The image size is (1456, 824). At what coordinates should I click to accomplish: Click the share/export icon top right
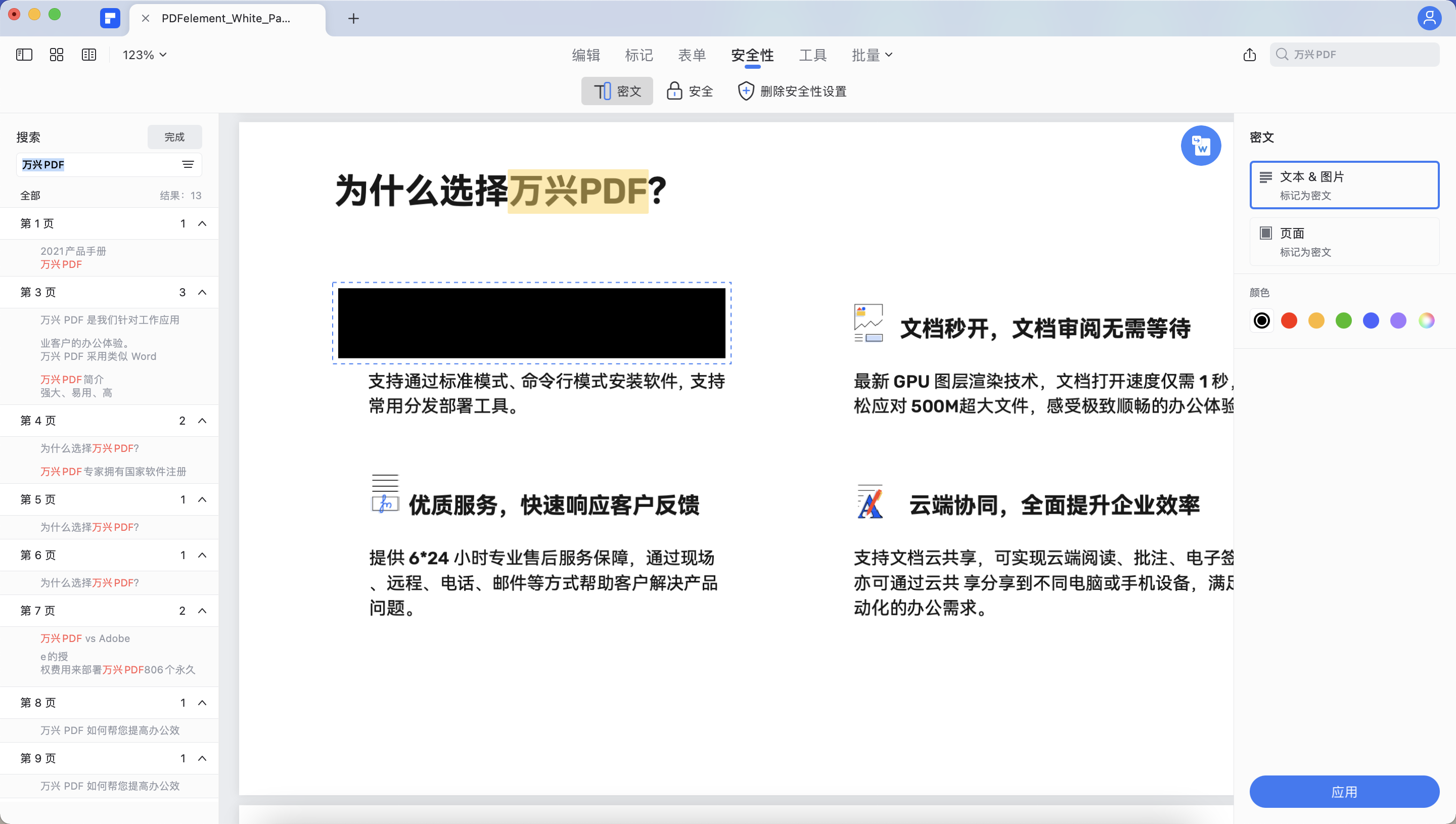point(1249,54)
